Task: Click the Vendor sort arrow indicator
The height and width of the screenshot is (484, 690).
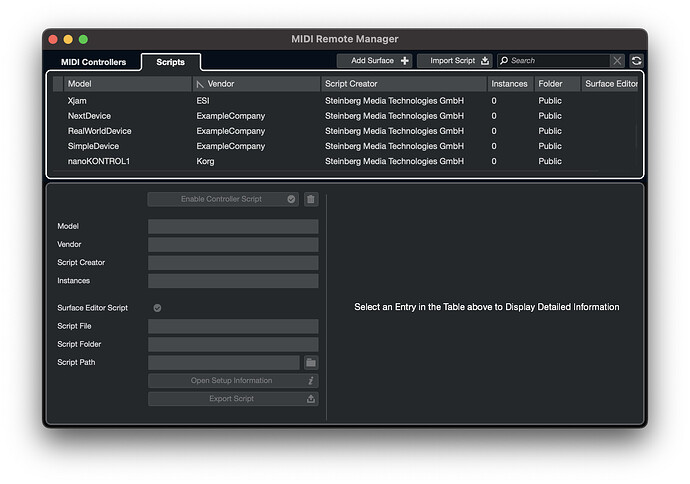Action: pos(200,84)
